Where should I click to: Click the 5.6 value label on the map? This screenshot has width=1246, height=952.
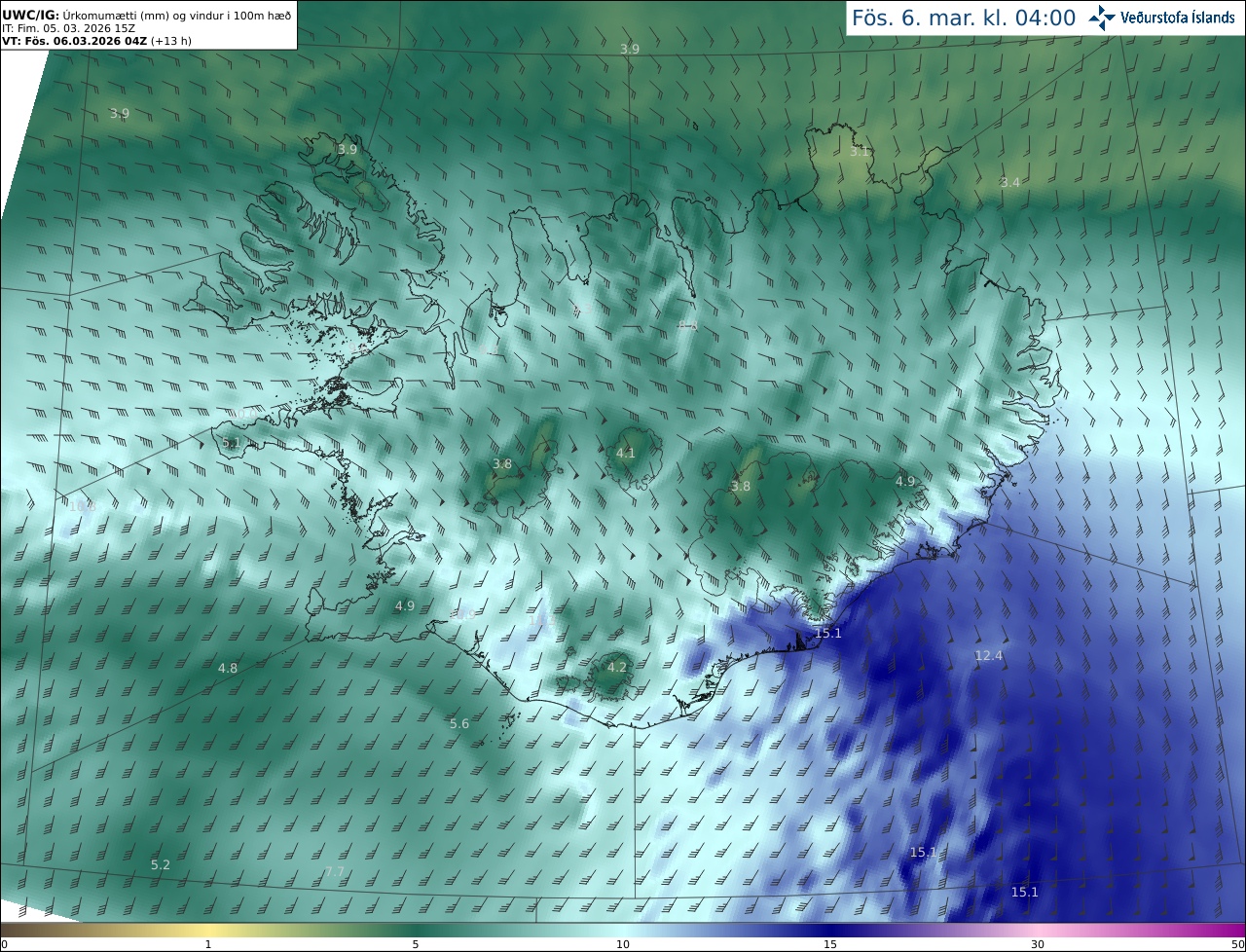[x=459, y=723]
